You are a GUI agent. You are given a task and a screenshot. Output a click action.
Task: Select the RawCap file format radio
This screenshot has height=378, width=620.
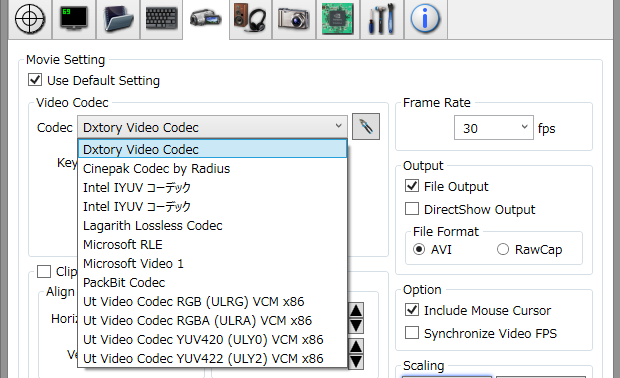[x=503, y=249]
